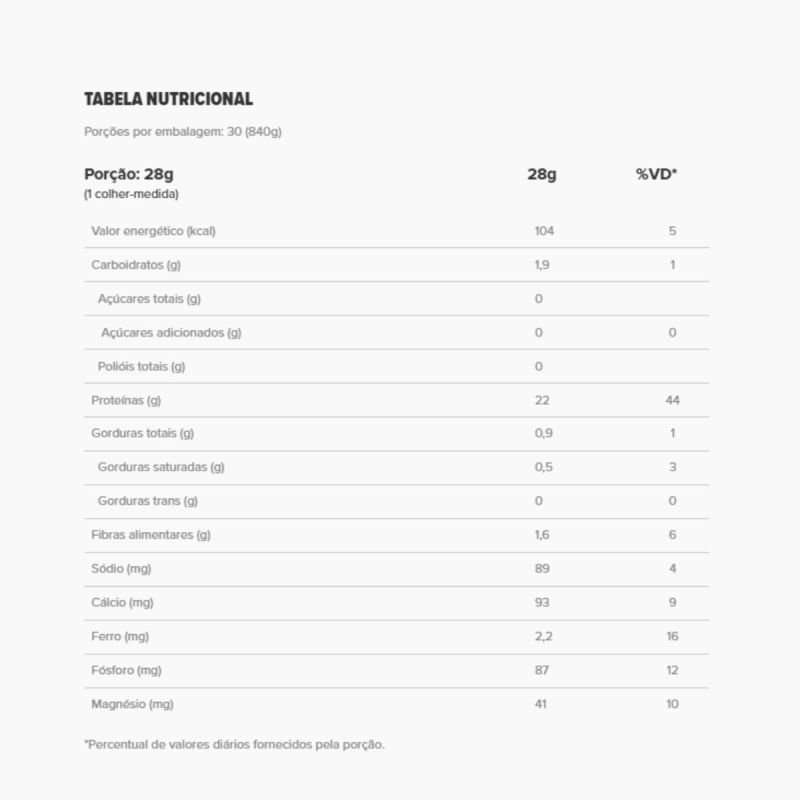Image resolution: width=800 pixels, height=800 pixels.
Task: Select the Proteínas 44 %VD value
Action: click(672, 401)
